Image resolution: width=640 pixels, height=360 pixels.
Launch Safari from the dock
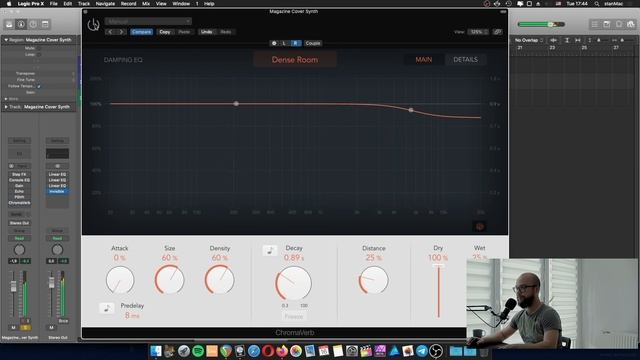(254, 351)
